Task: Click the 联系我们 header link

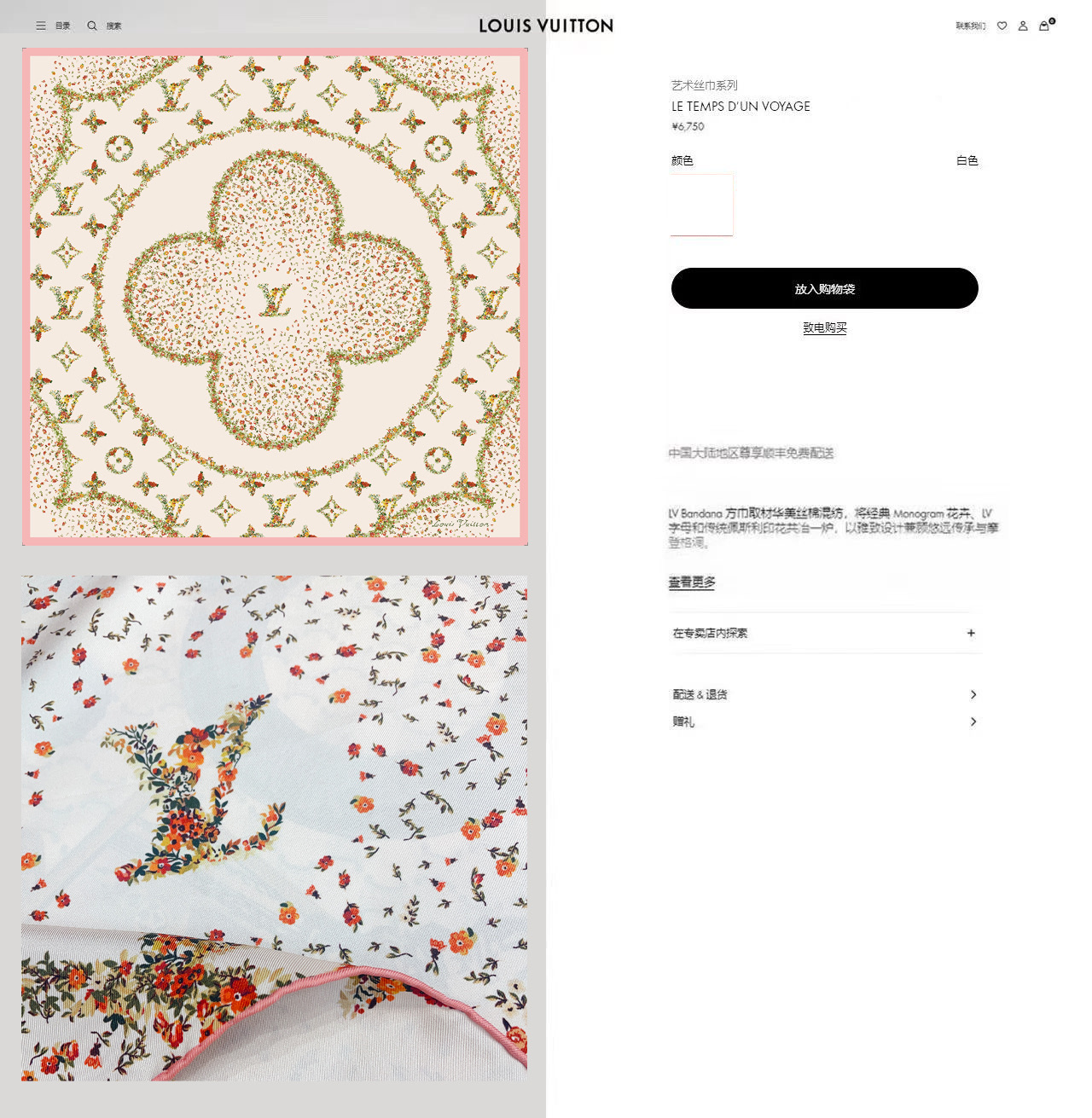Action: pos(971,26)
